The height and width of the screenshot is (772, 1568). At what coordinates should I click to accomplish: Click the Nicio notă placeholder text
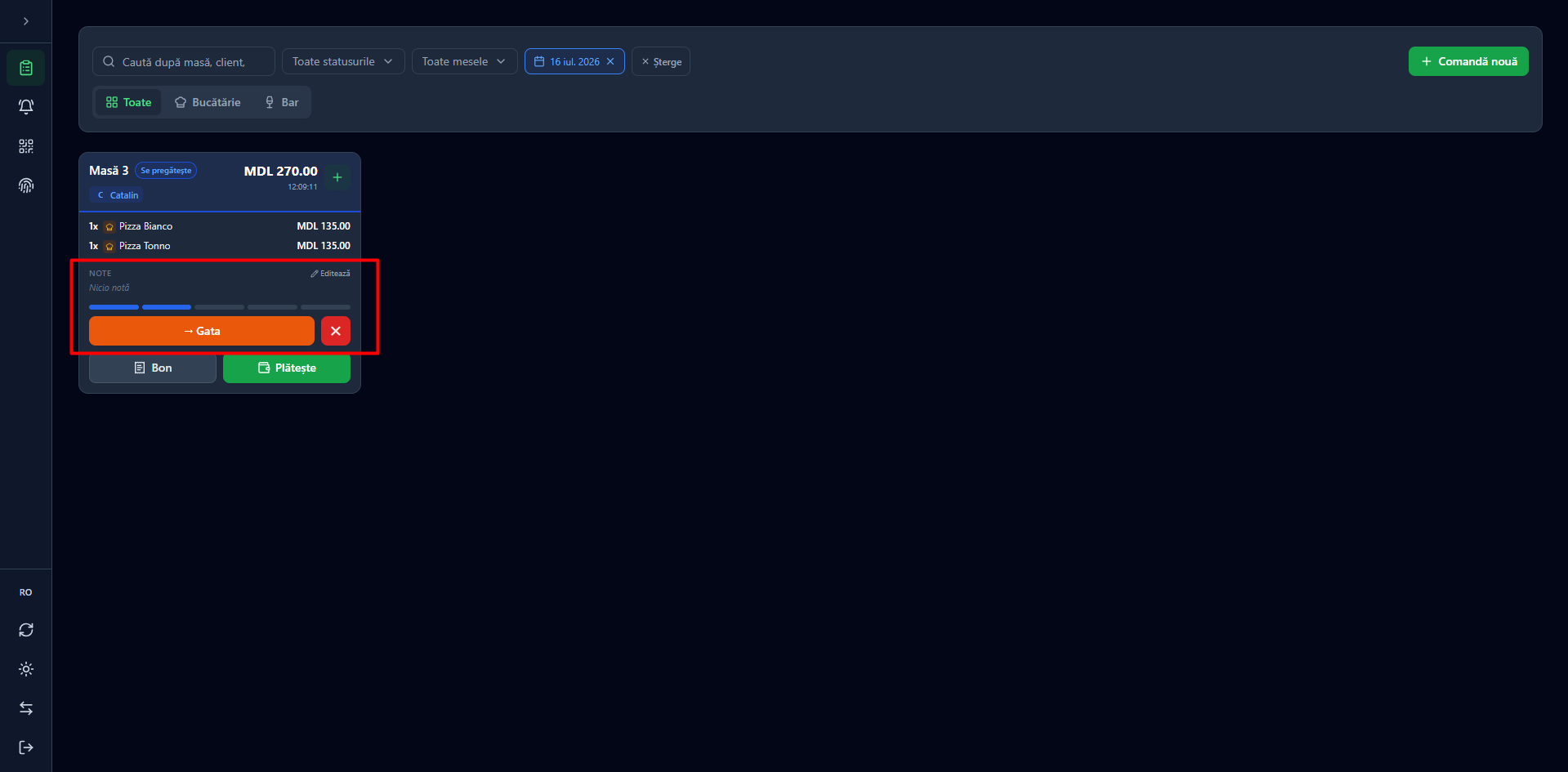109,288
